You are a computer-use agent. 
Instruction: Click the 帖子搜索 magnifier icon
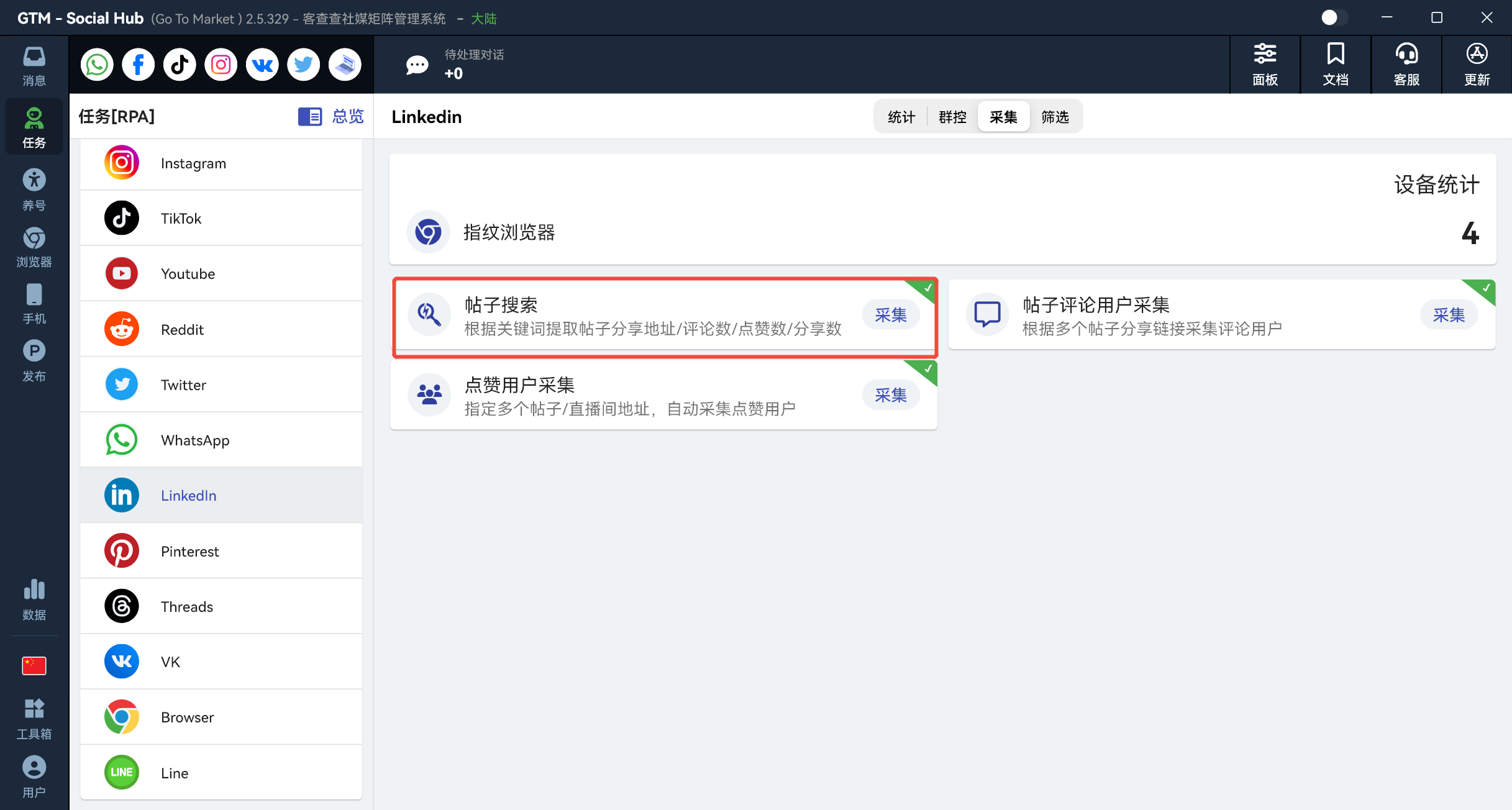coord(429,314)
